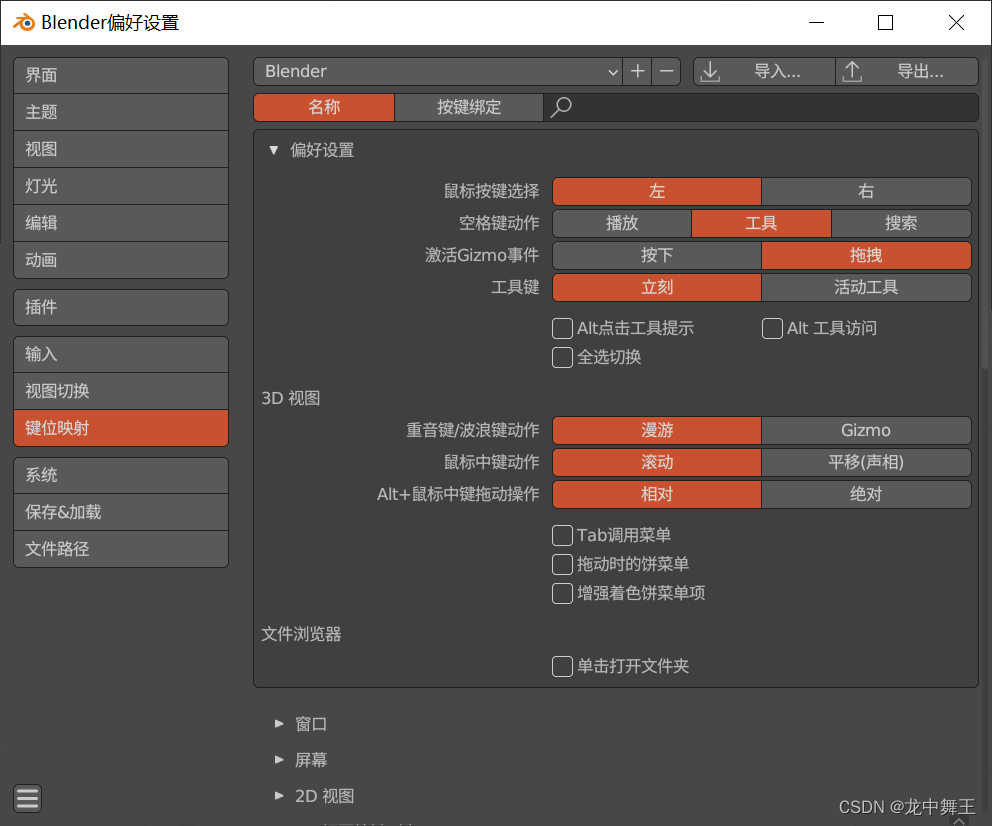Click the Blender logo in title bar
This screenshot has width=992, height=826.
click(x=24, y=23)
